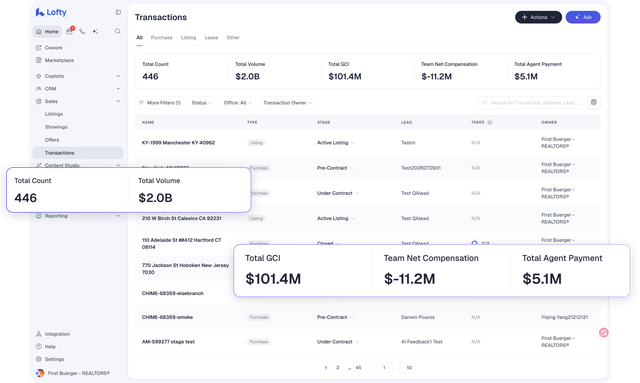The width and height of the screenshot is (640, 383).
Task: Open Help in the sidebar
Action: (x=50, y=347)
